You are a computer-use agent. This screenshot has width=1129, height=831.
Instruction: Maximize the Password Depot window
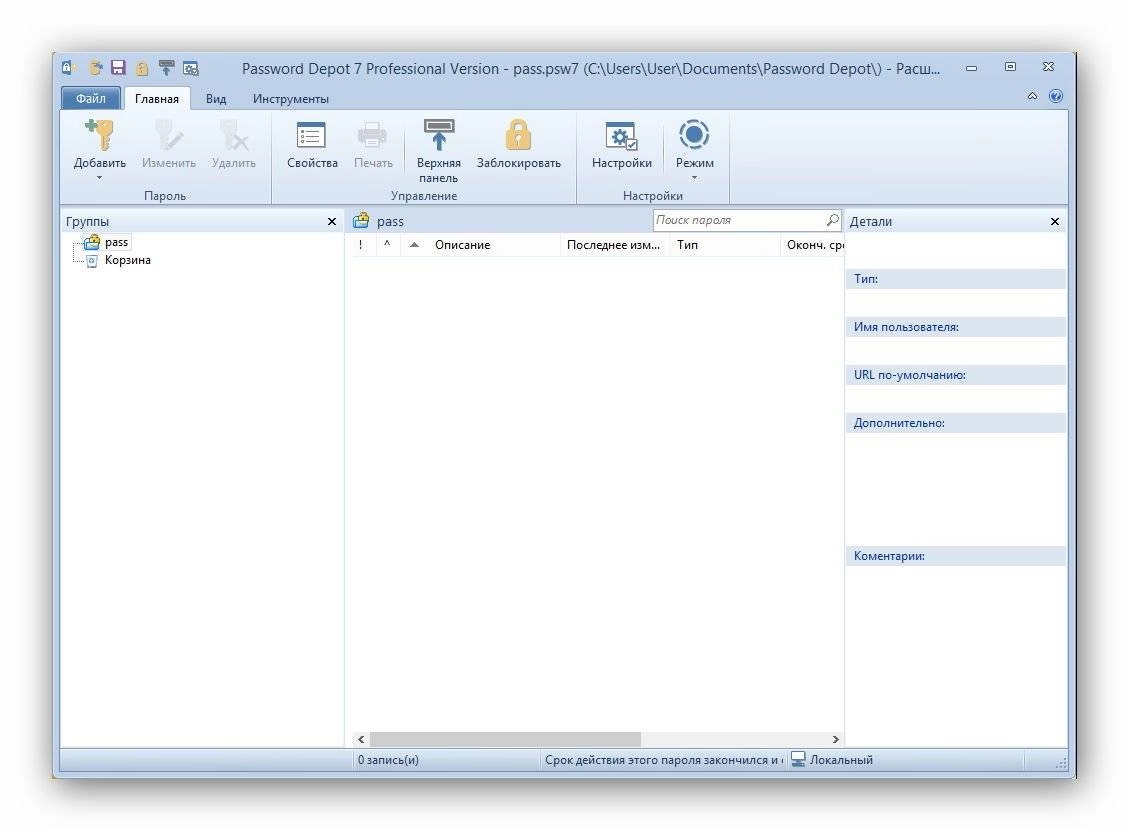(x=1010, y=67)
